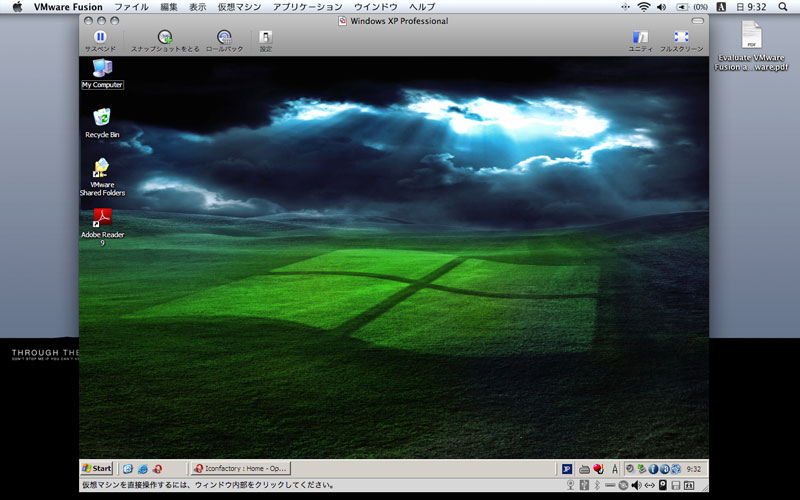Open the Settings (設定) toolbar icon

tap(265, 37)
